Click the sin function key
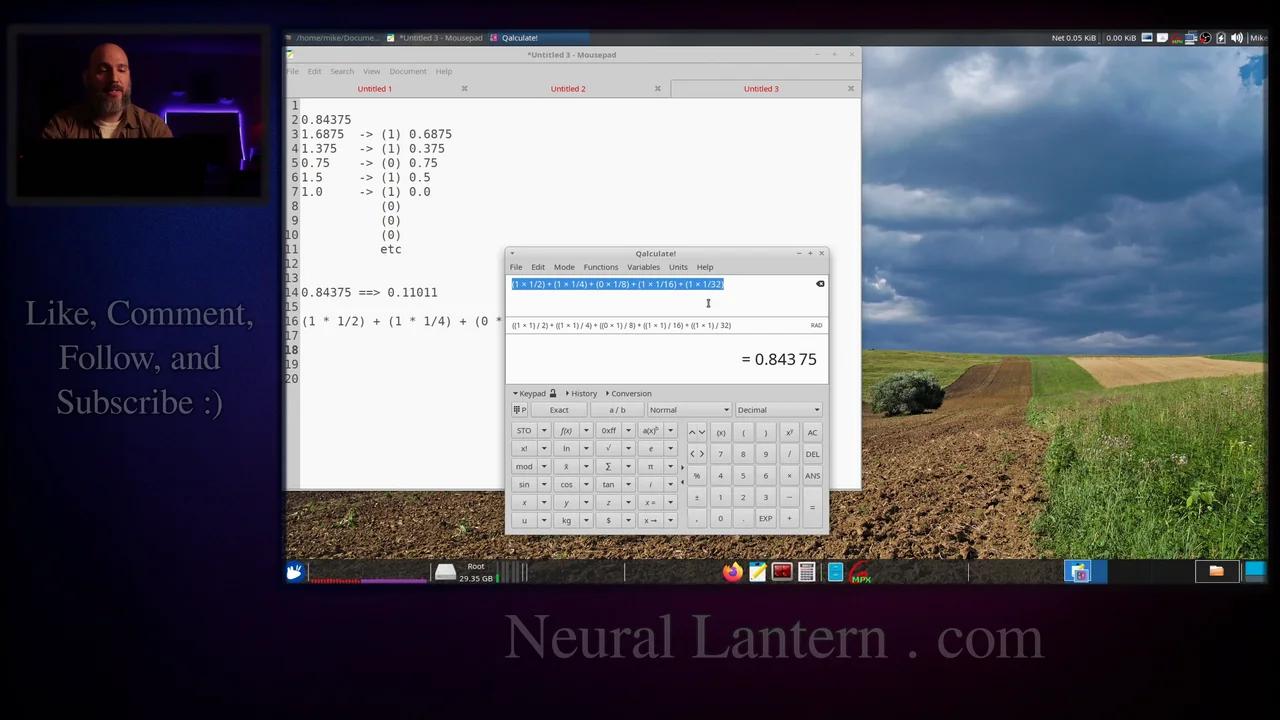Image resolution: width=1280 pixels, height=720 pixels. click(x=523, y=484)
